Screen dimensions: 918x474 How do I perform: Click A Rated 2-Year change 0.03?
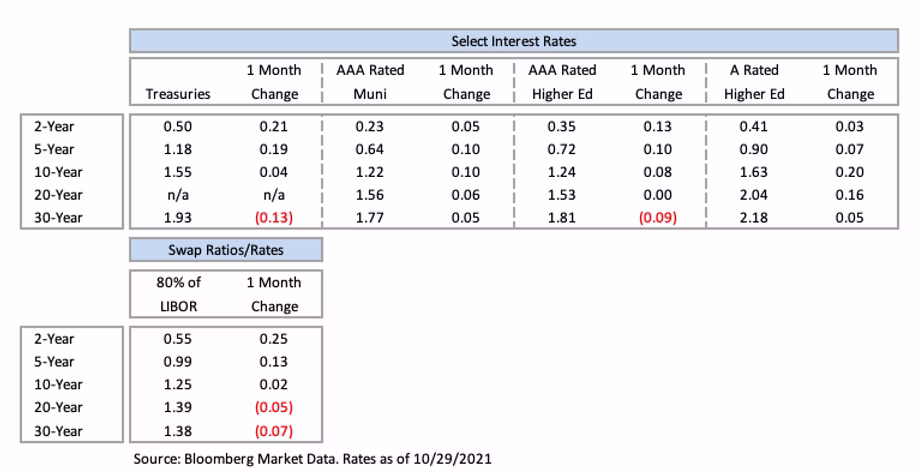(850, 126)
